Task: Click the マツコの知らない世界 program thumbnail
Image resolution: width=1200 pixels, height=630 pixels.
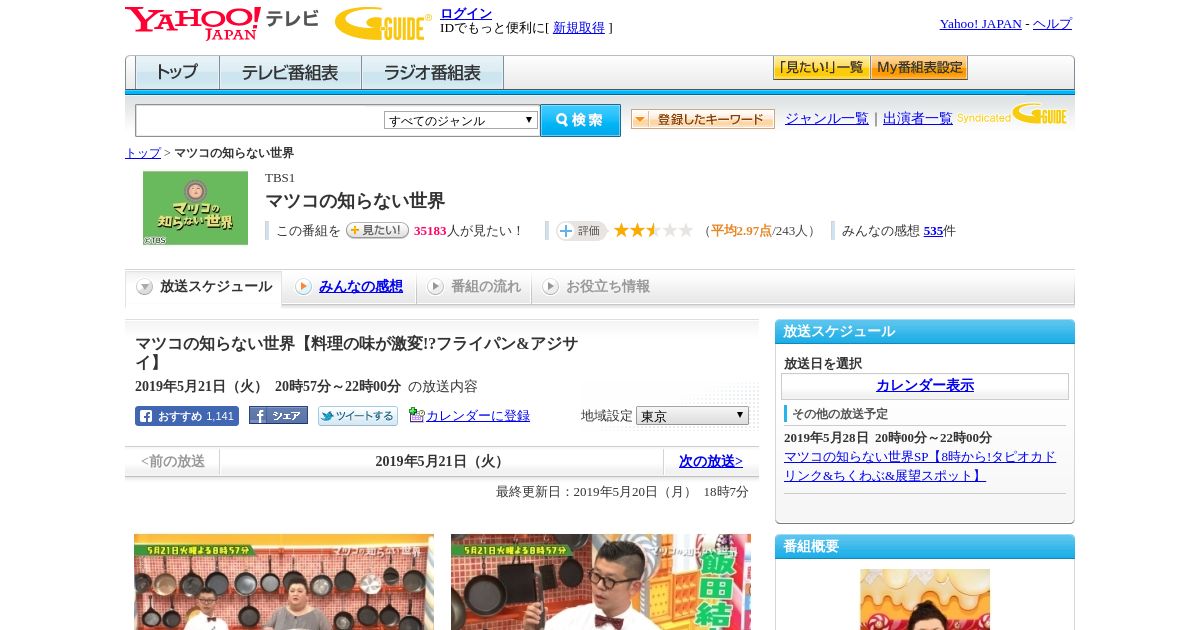Action: pos(195,208)
